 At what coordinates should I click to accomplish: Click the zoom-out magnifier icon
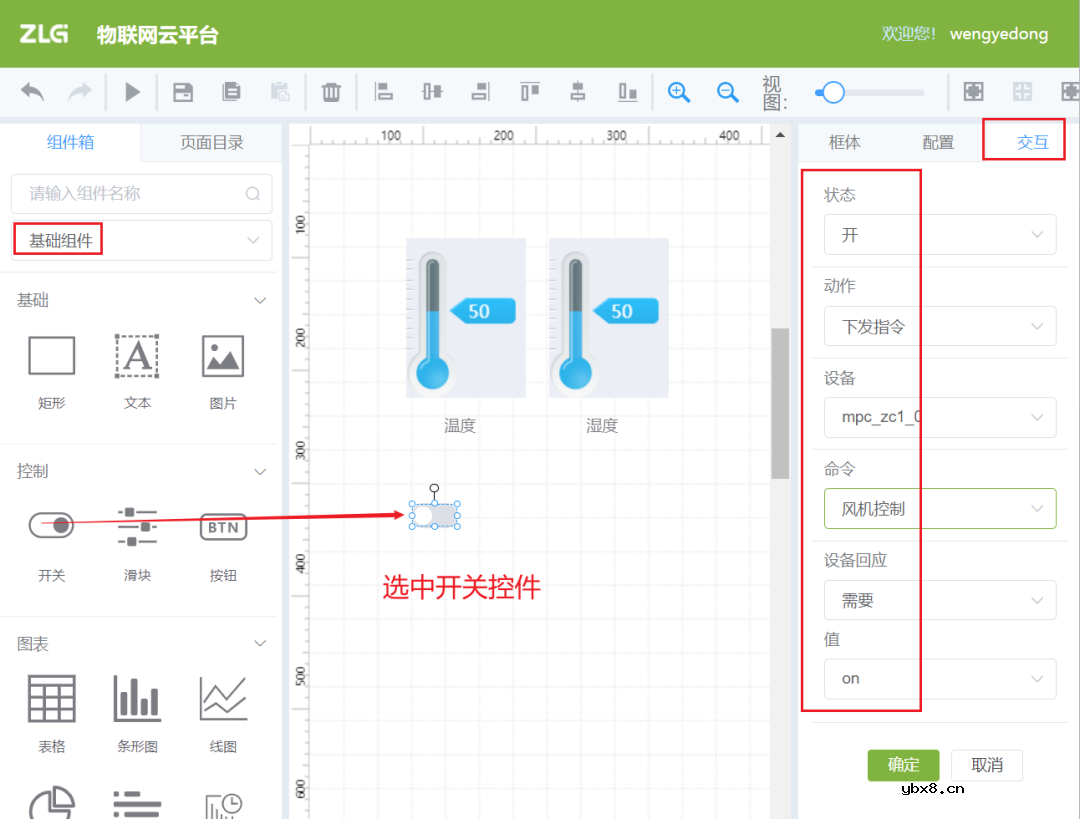point(728,91)
